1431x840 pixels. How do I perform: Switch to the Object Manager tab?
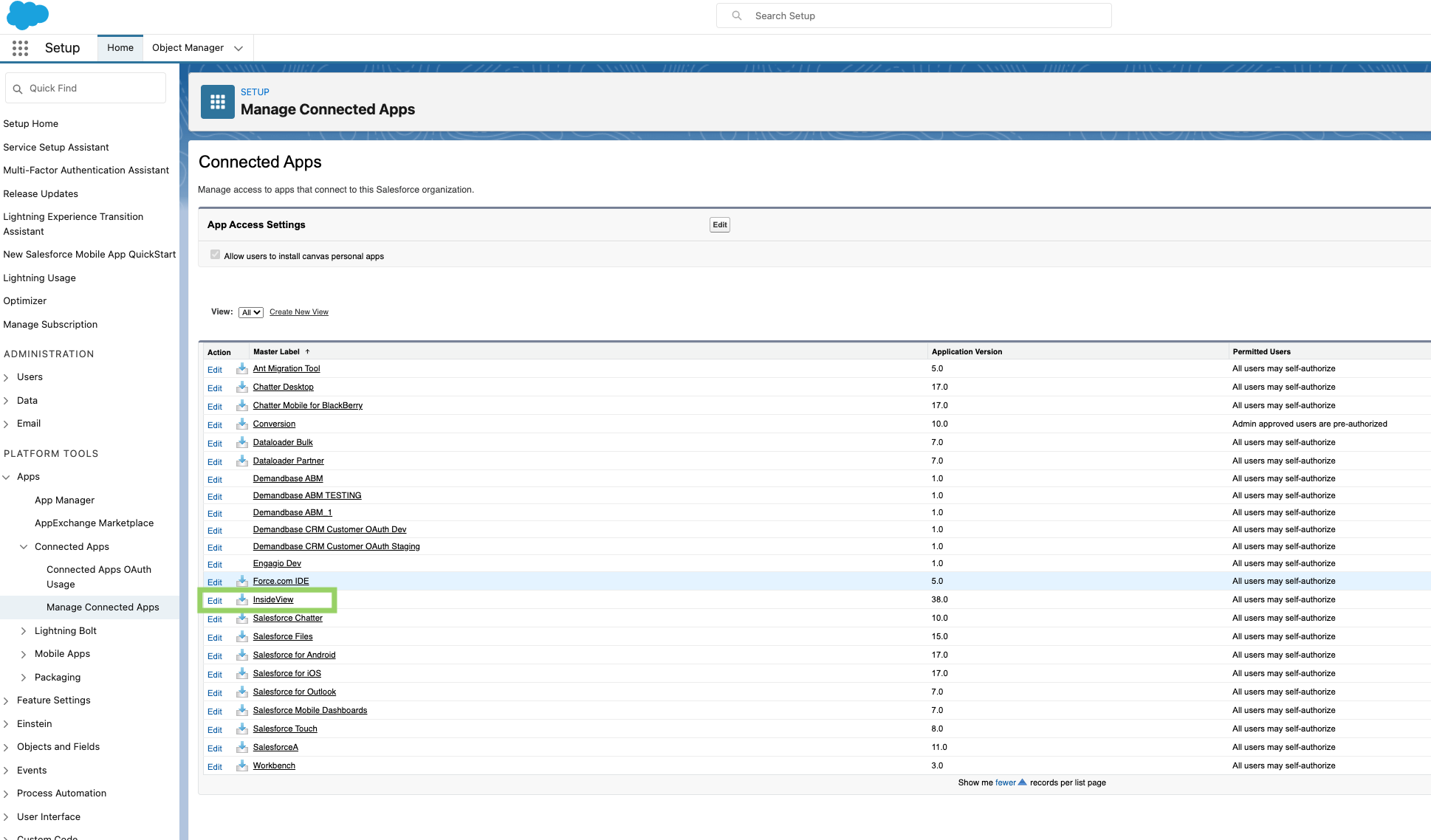click(188, 48)
